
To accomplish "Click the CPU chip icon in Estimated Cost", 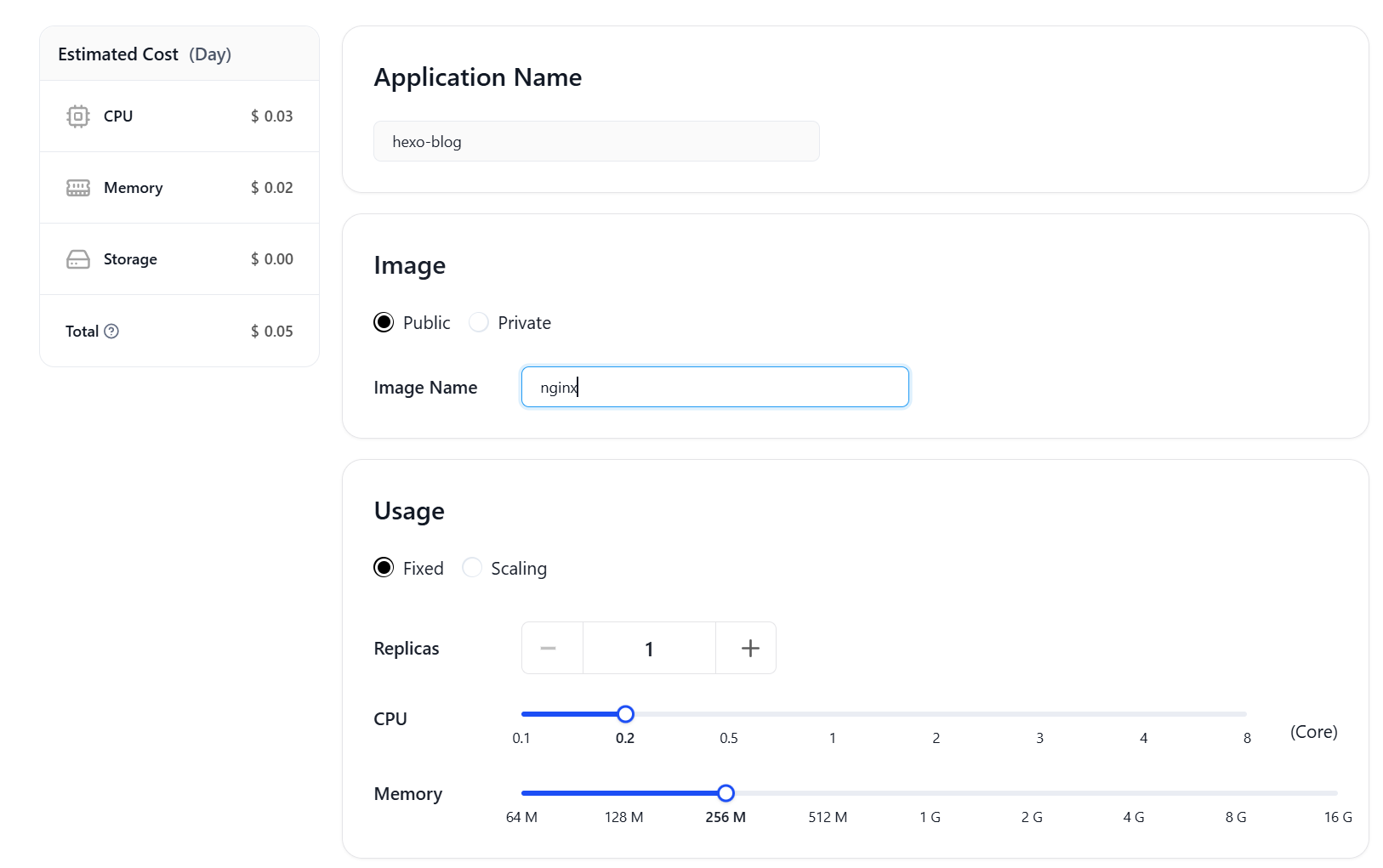I will pyautogui.click(x=78, y=116).
